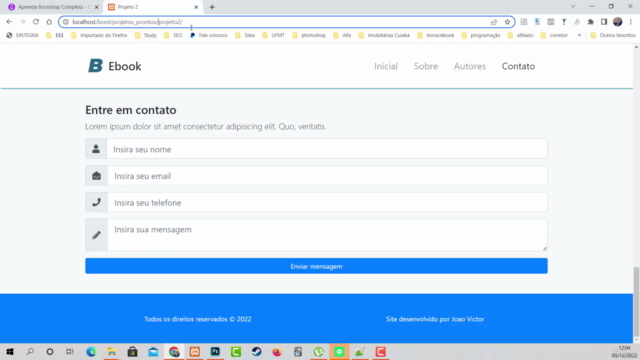Close the Projeto 2 tab
Image resolution: width=640 pixels, height=360 pixels.
pos(196,7)
